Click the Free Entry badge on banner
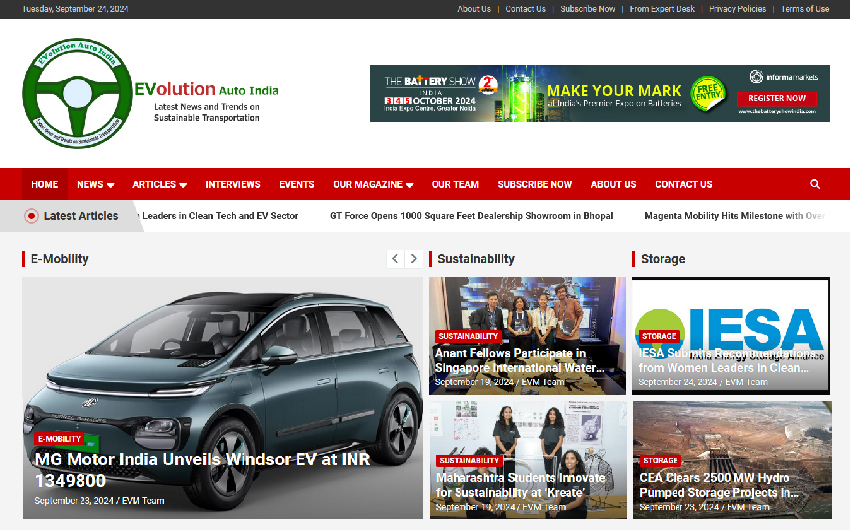The width and height of the screenshot is (850, 530). (x=709, y=93)
